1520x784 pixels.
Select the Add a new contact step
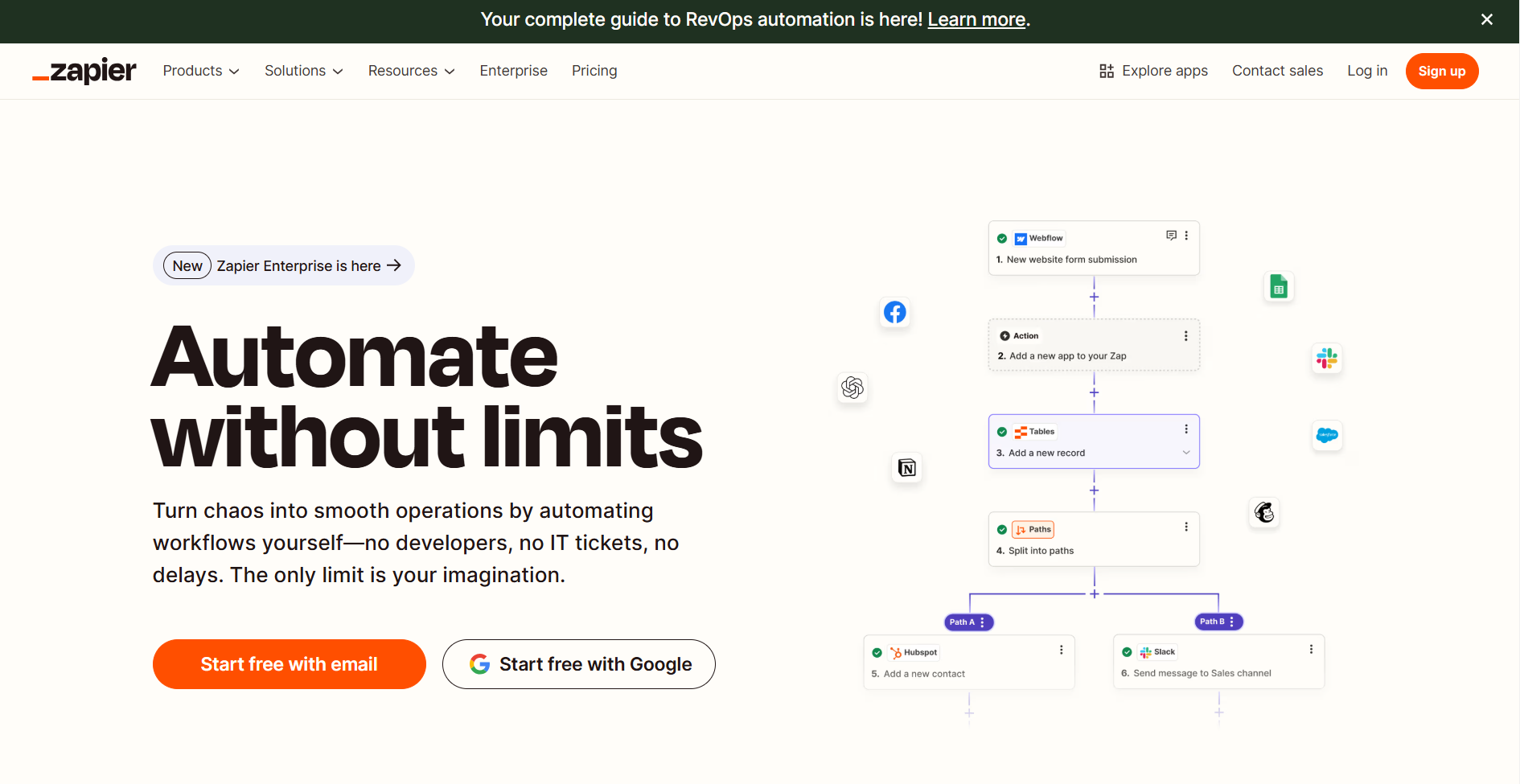coord(969,662)
